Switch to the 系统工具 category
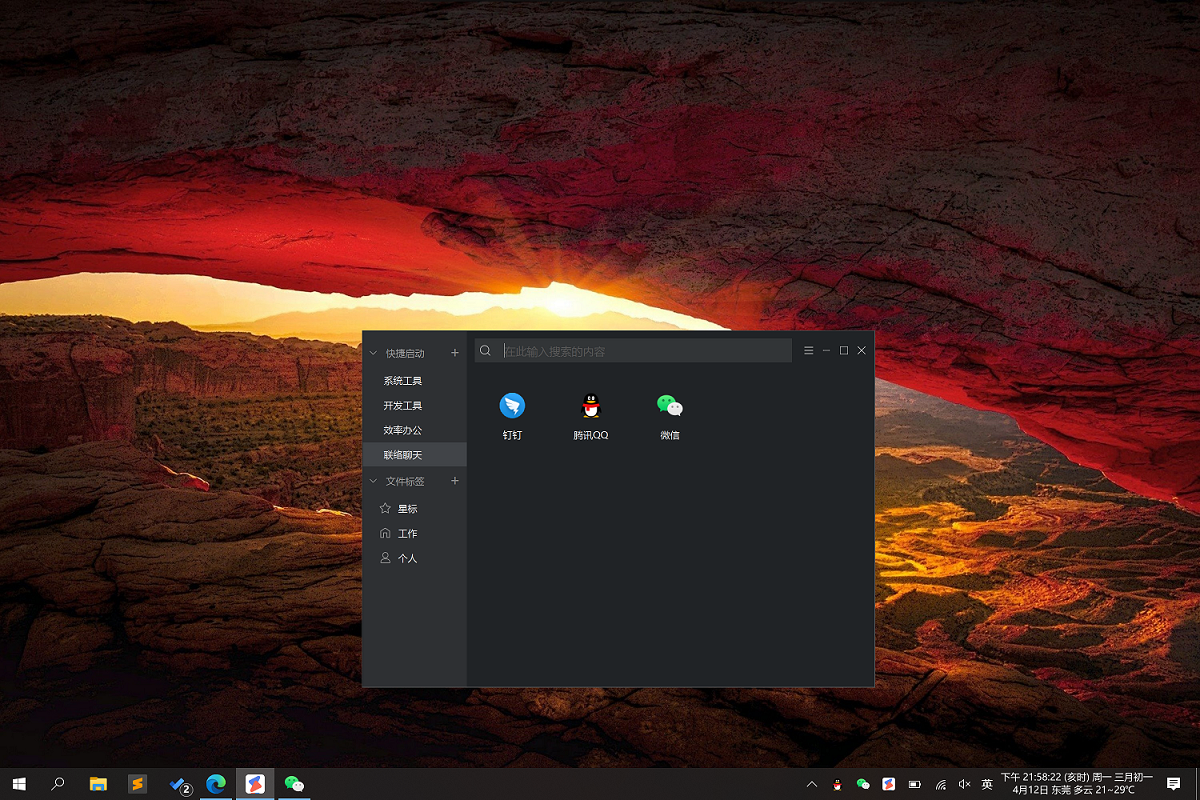The image size is (1200, 800). pyautogui.click(x=404, y=380)
